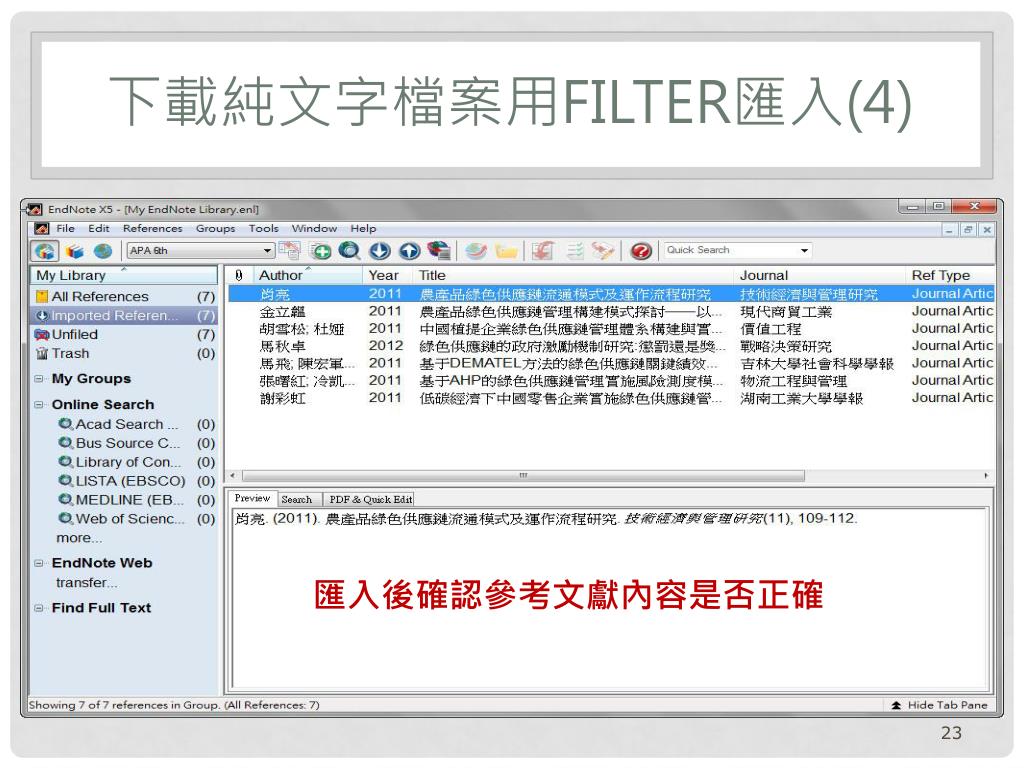Open the Quick Search dropdown arrow
Image resolution: width=1024 pixels, height=768 pixels.
[805, 250]
